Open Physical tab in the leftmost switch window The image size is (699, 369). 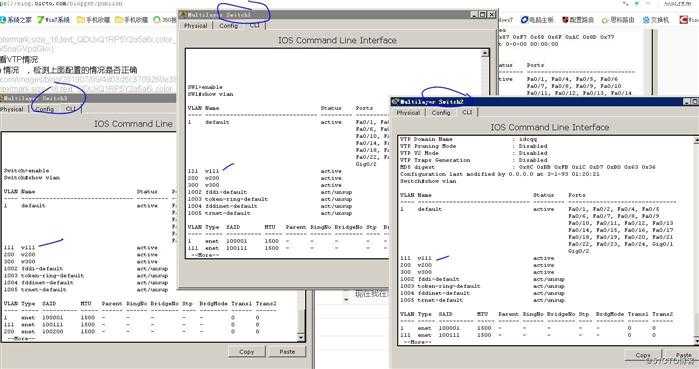(x=12, y=109)
